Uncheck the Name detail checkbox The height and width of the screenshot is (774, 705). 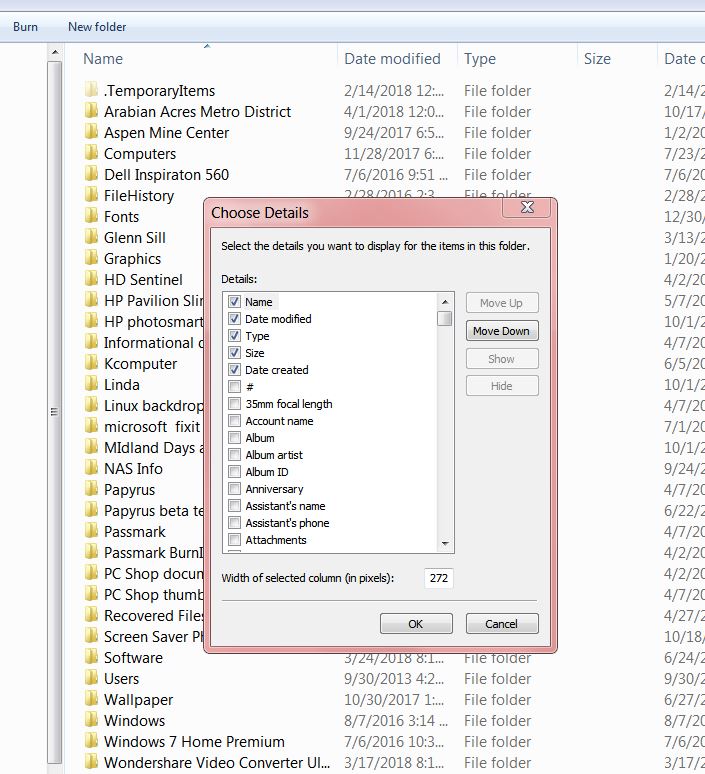coord(235,302)
